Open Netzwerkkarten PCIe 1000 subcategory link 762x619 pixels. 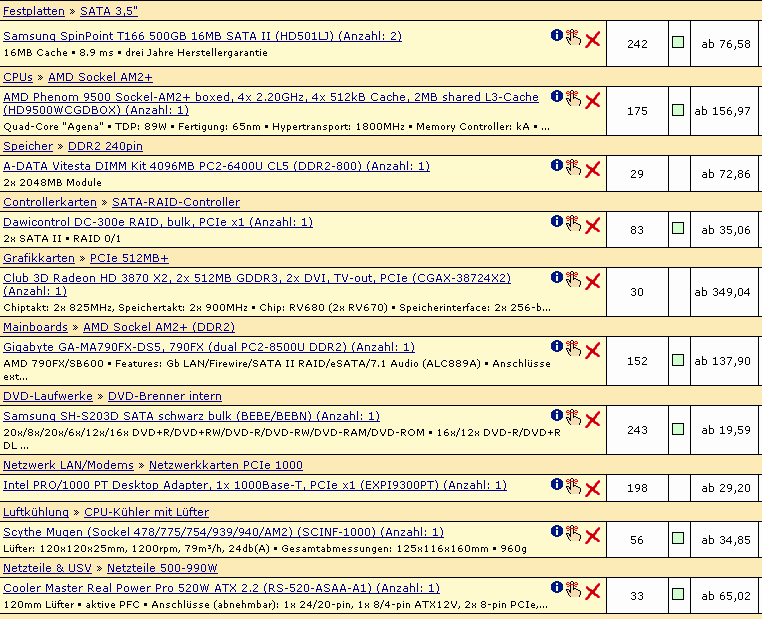tap(225, 465)
